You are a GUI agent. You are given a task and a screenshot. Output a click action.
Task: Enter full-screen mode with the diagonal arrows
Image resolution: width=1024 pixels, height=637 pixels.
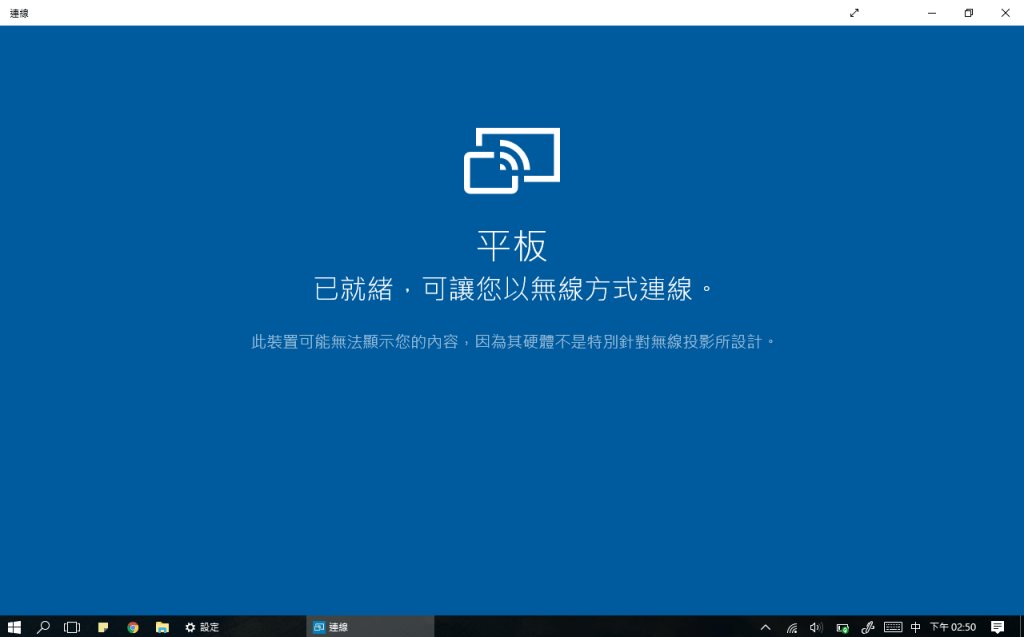(854, 13)
